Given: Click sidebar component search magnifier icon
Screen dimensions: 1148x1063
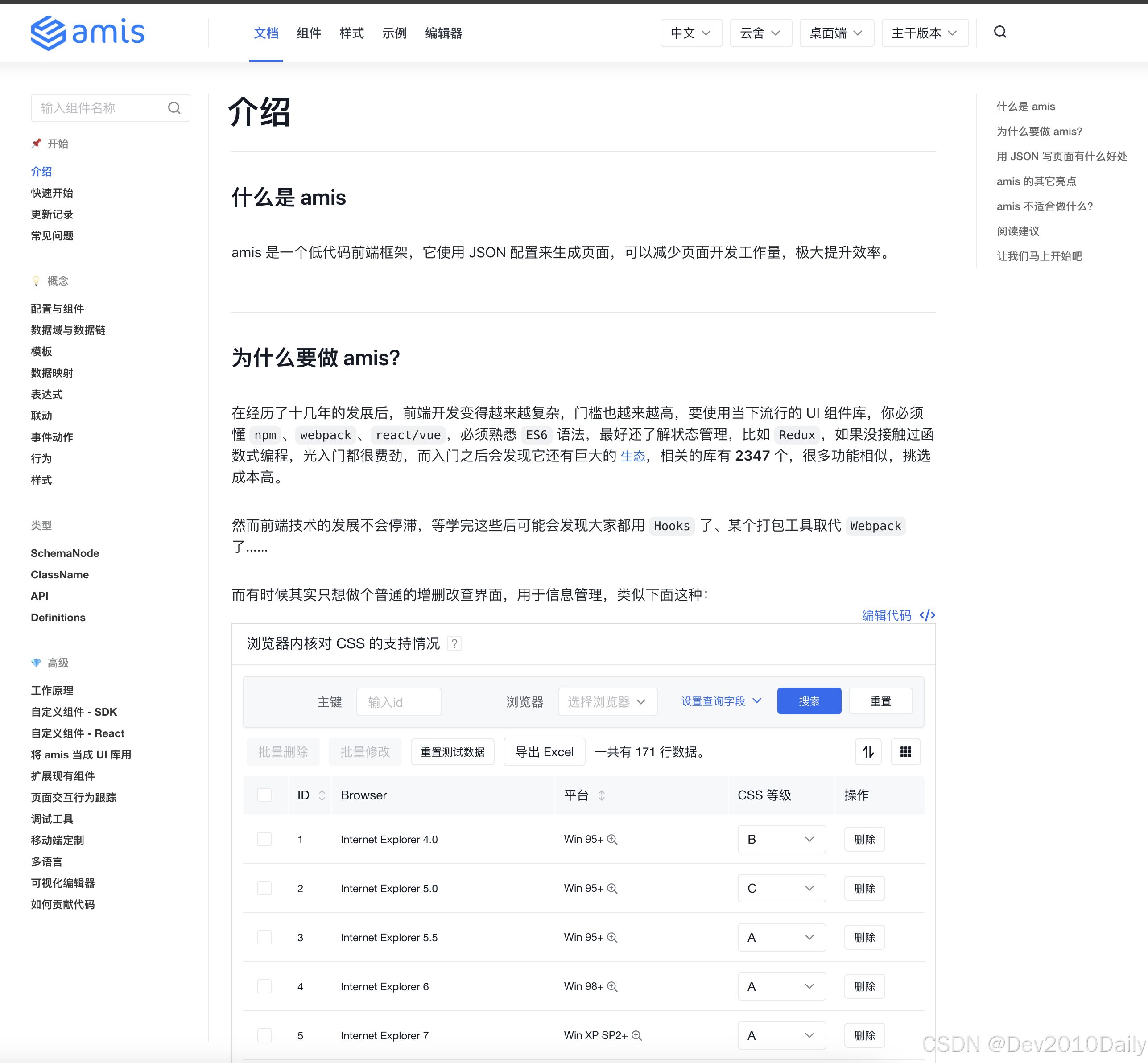Looking at the screenshot, I should 174,108.
